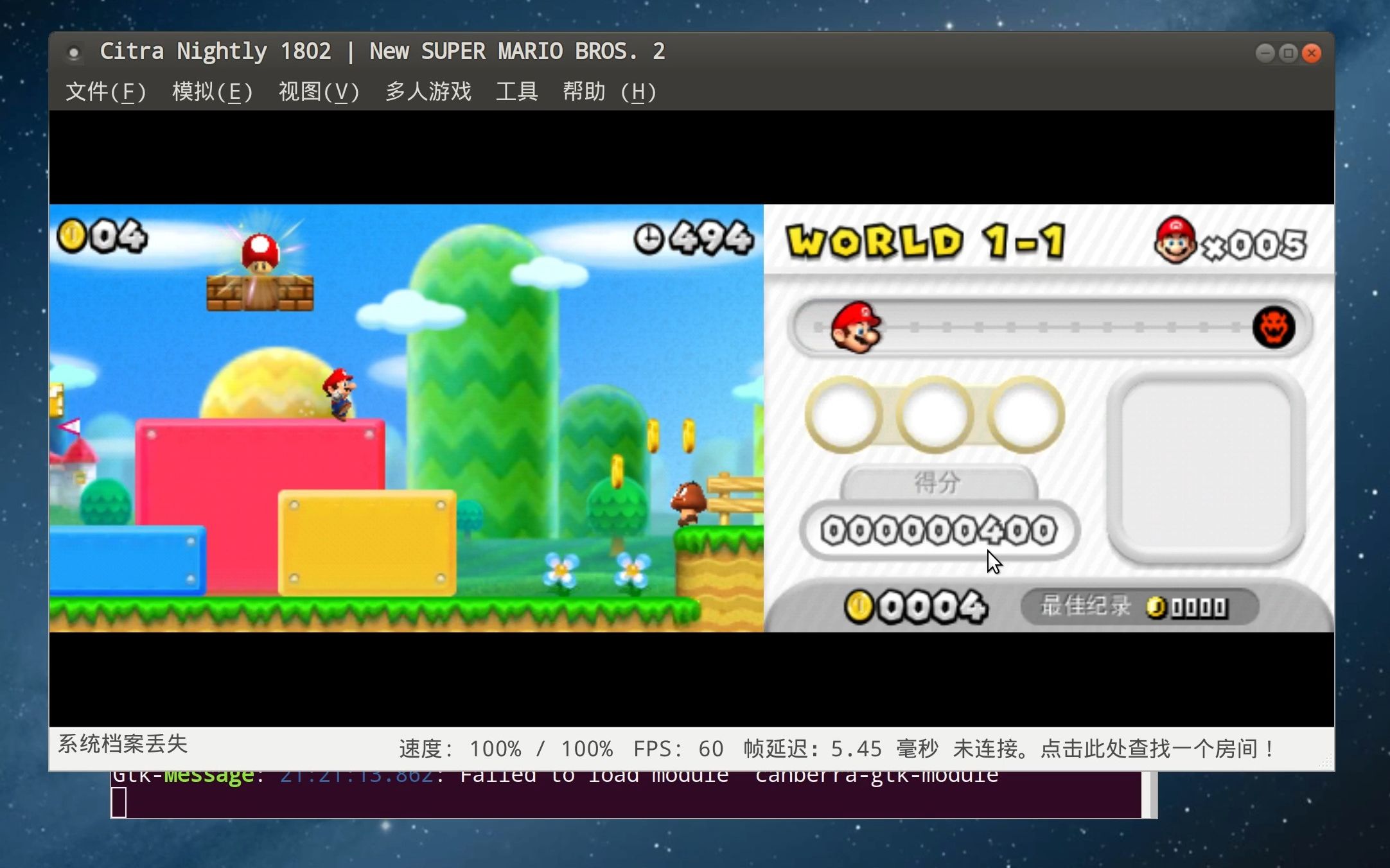Click the Citra icon in the title bar
The height and width of the screenshot is (868, 1390).
(75, 51)
